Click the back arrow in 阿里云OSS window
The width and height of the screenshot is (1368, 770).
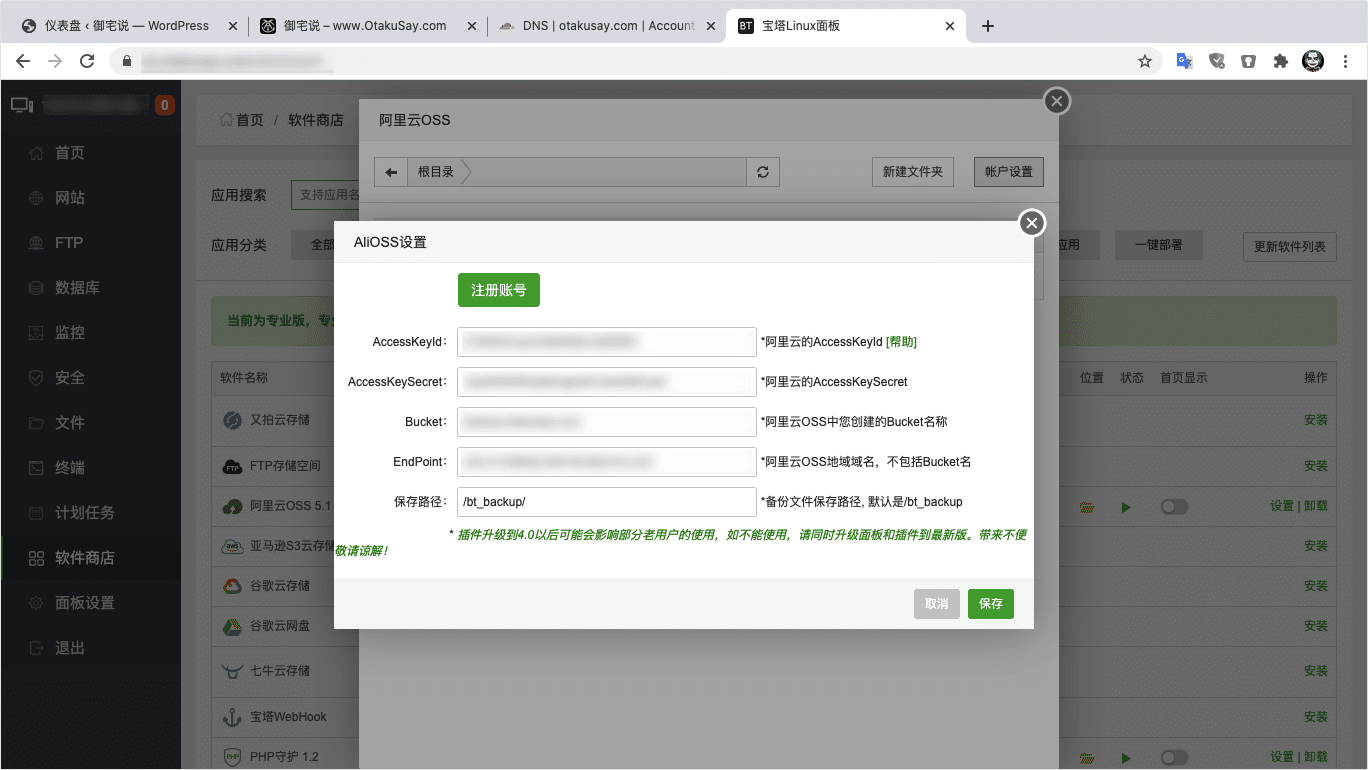pos(391,172)
